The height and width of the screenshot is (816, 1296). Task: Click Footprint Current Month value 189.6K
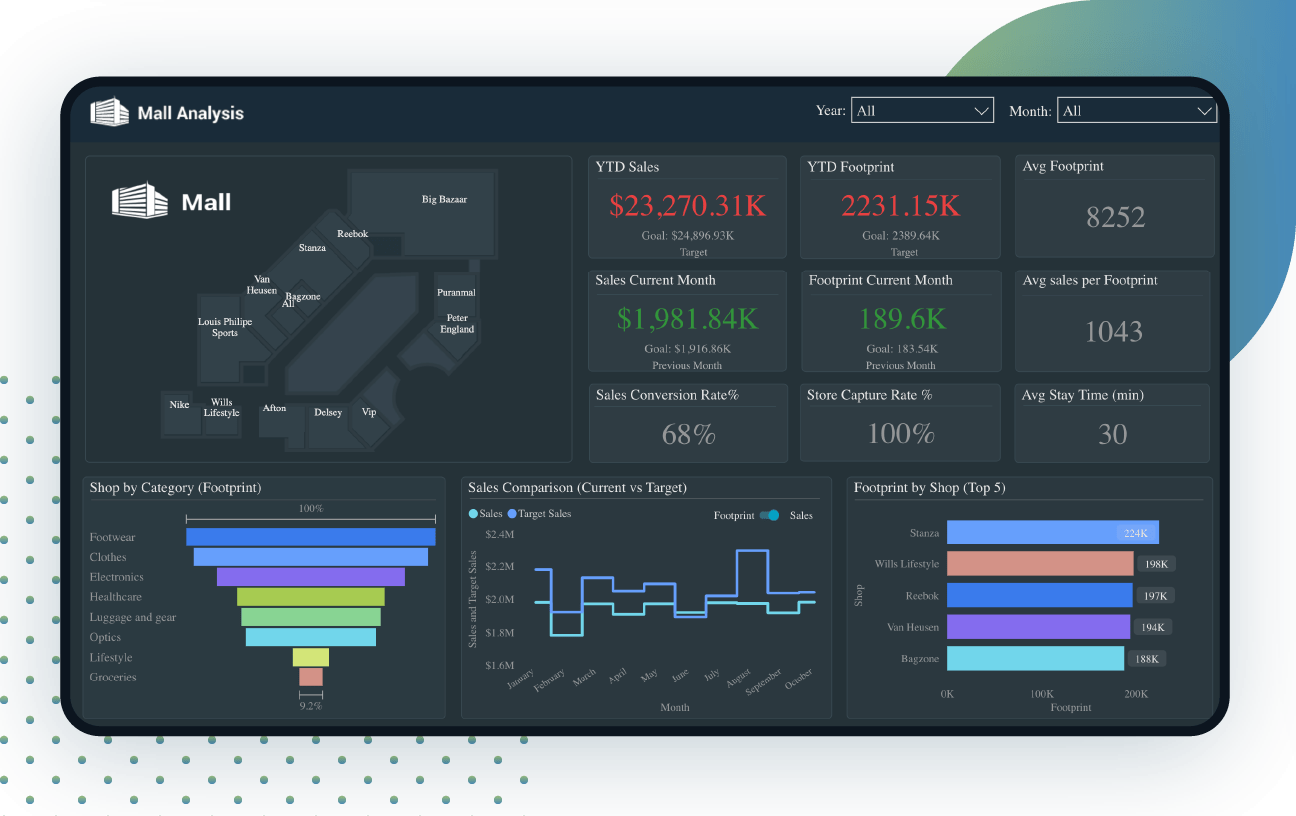coord(902,319)
